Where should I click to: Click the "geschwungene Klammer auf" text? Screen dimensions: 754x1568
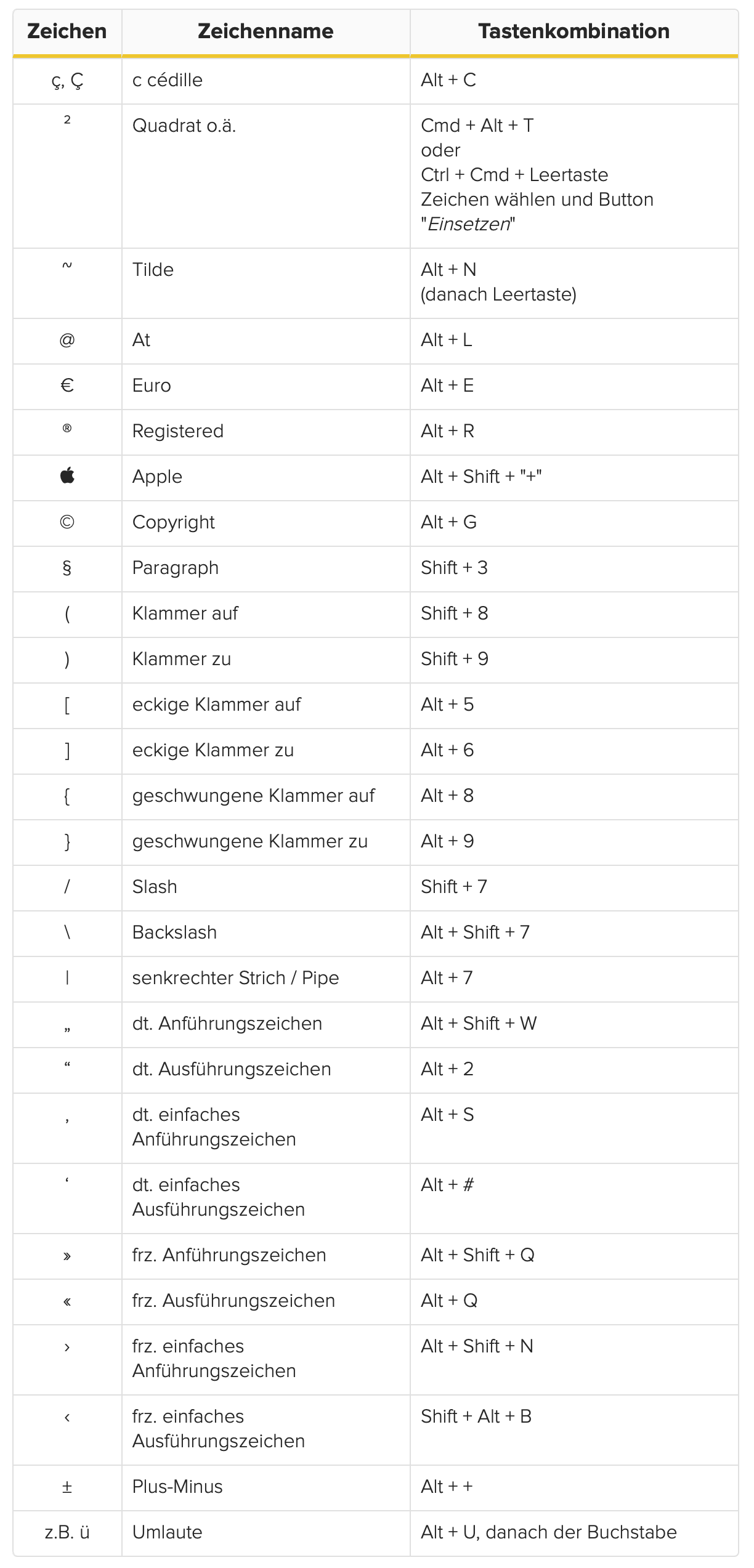[x=253, y=796]
